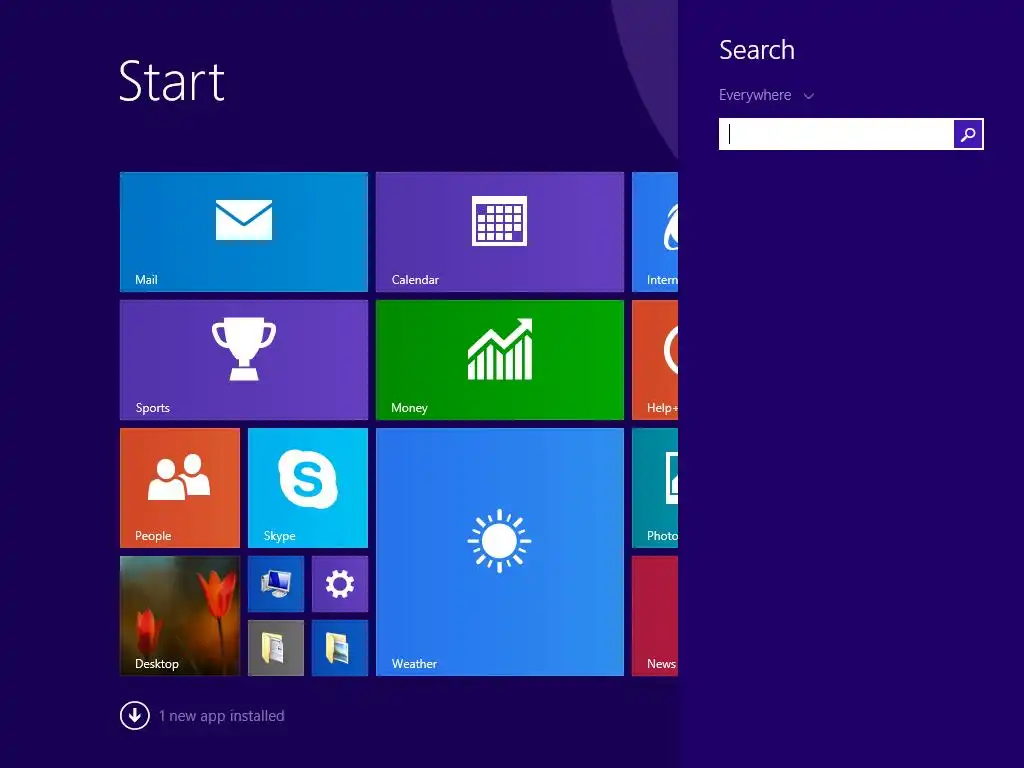Launch the Skype tile
Screen dimensions: 1024x768
point(308,488)
